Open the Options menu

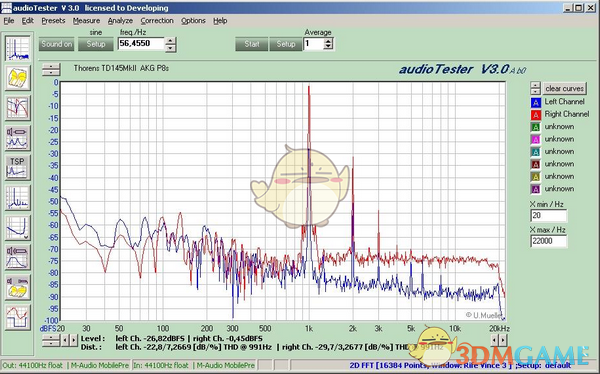click(193, 21)
